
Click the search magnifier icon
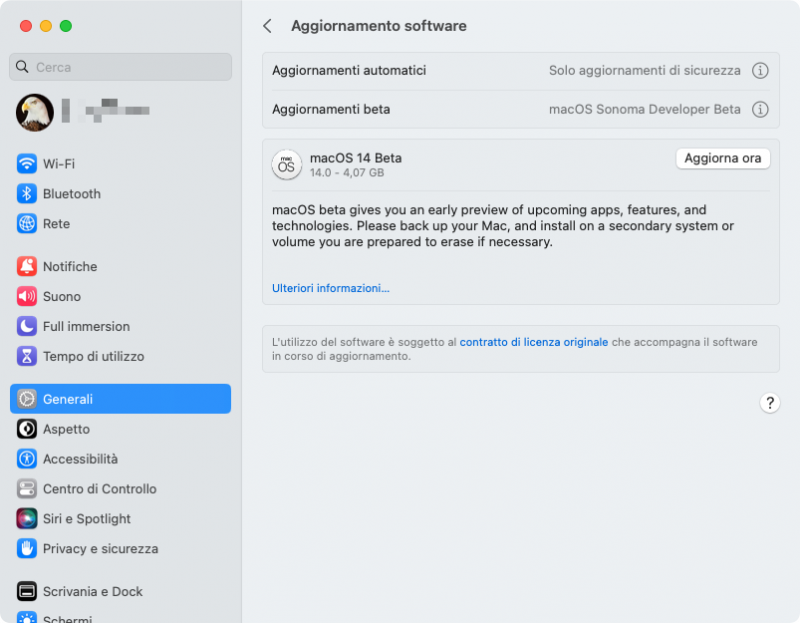coord(22,67)
